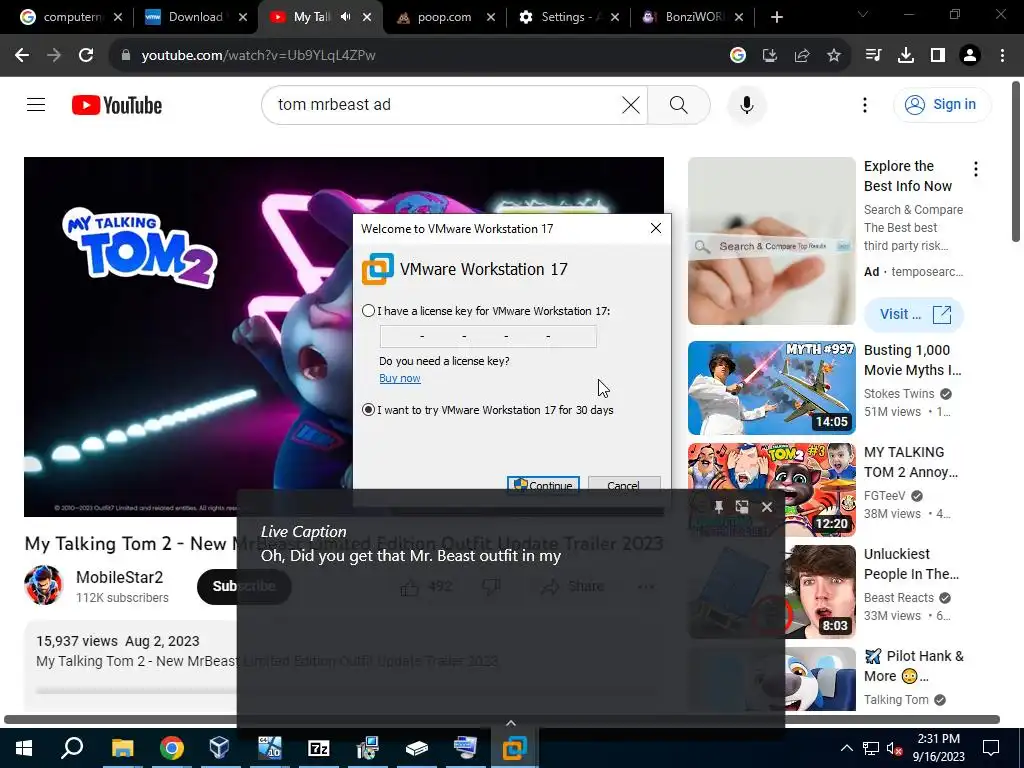This screenshot has height=768, width=1024.
Task: Switch to the poop.com tab
Action: [x=444, y=17]
